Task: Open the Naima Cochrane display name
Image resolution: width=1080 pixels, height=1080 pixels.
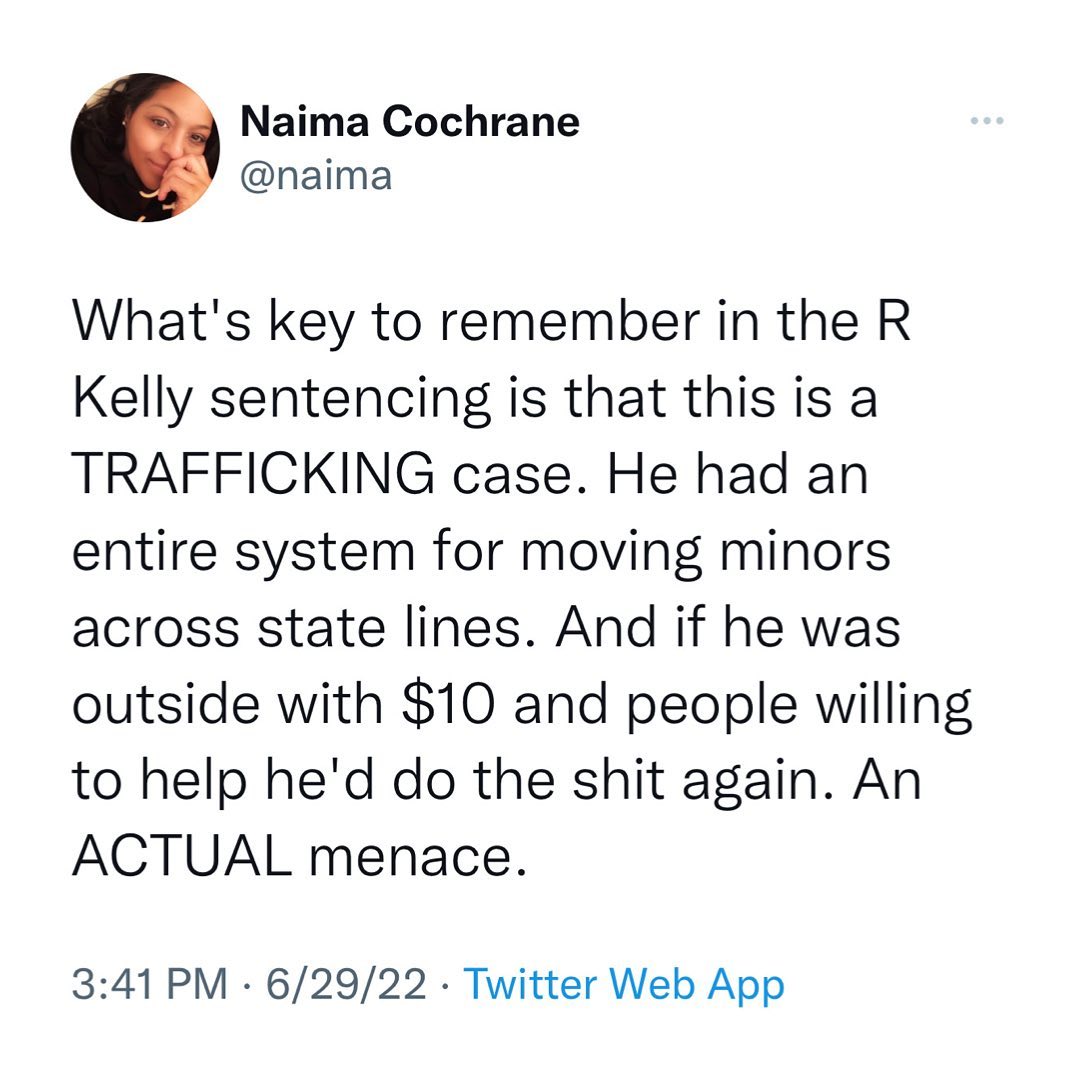Action: click(x=410, y=122)
